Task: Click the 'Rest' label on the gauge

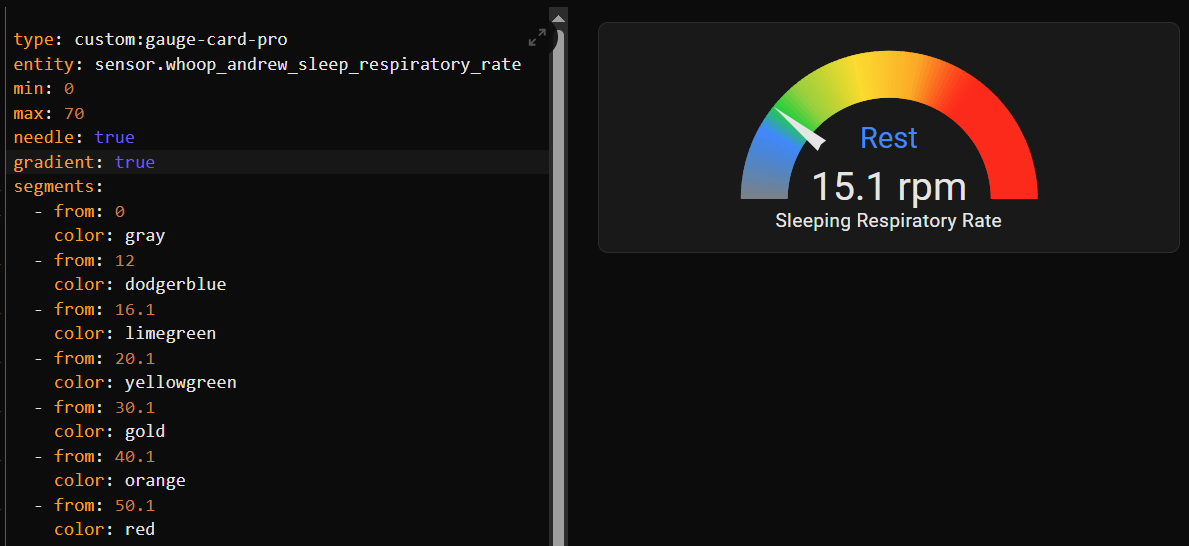Action: point(889,137)
